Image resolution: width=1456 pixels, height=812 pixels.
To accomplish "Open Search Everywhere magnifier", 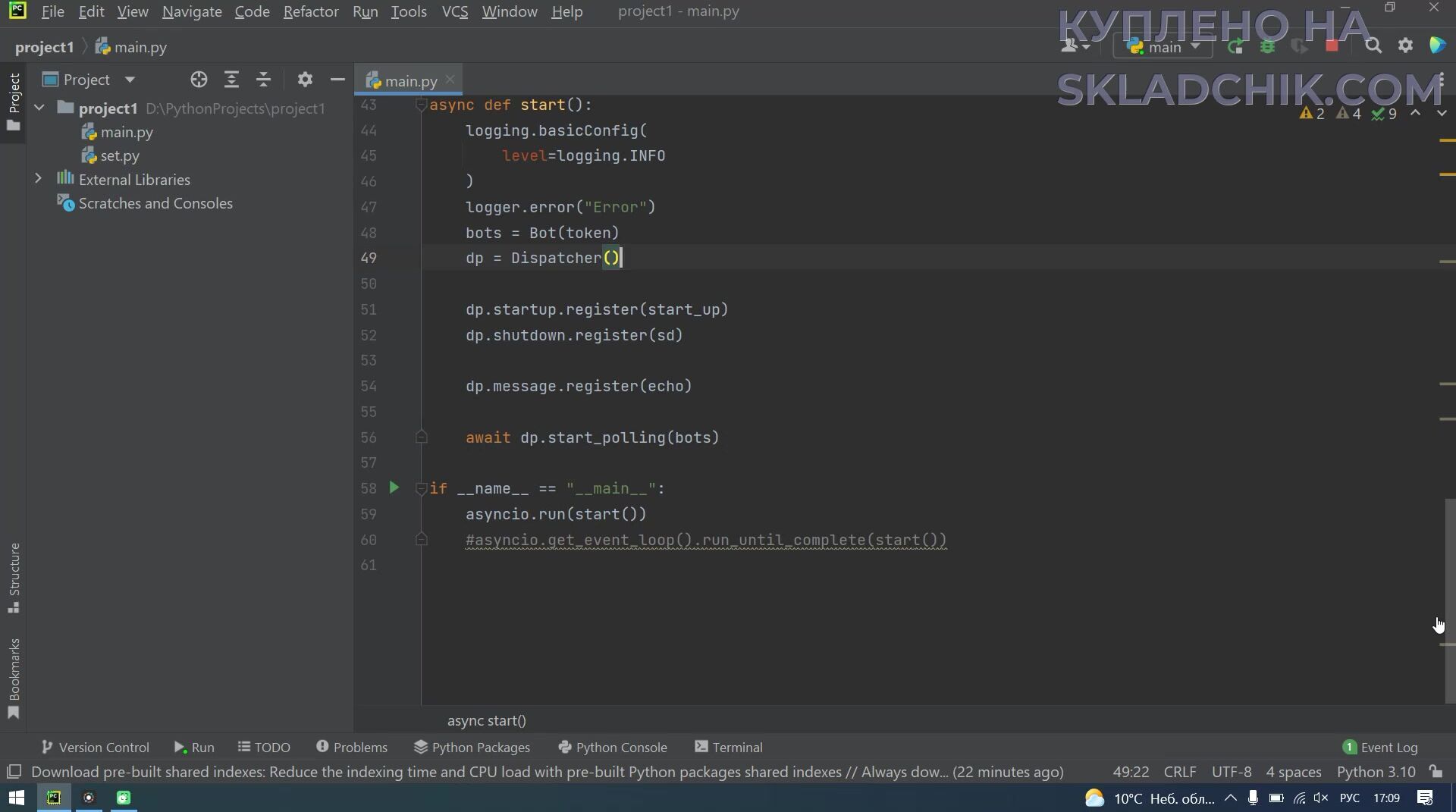I will (1373, 46).
